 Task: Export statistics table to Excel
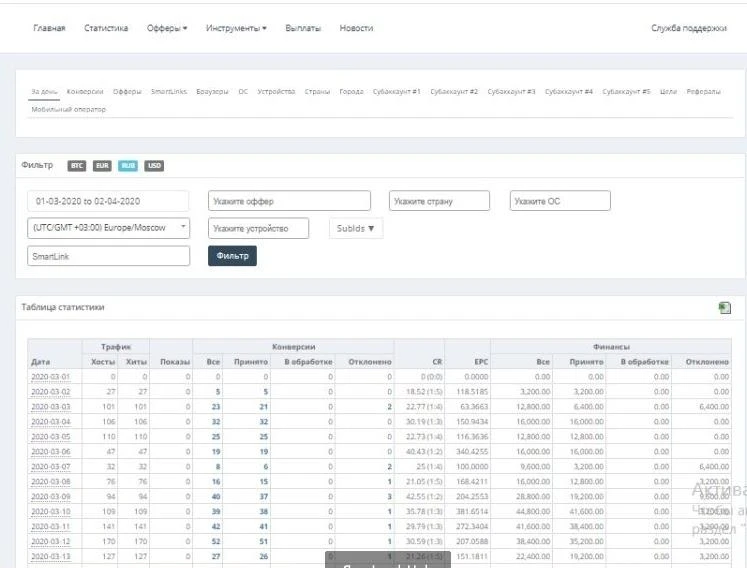[x=724, y=308]
